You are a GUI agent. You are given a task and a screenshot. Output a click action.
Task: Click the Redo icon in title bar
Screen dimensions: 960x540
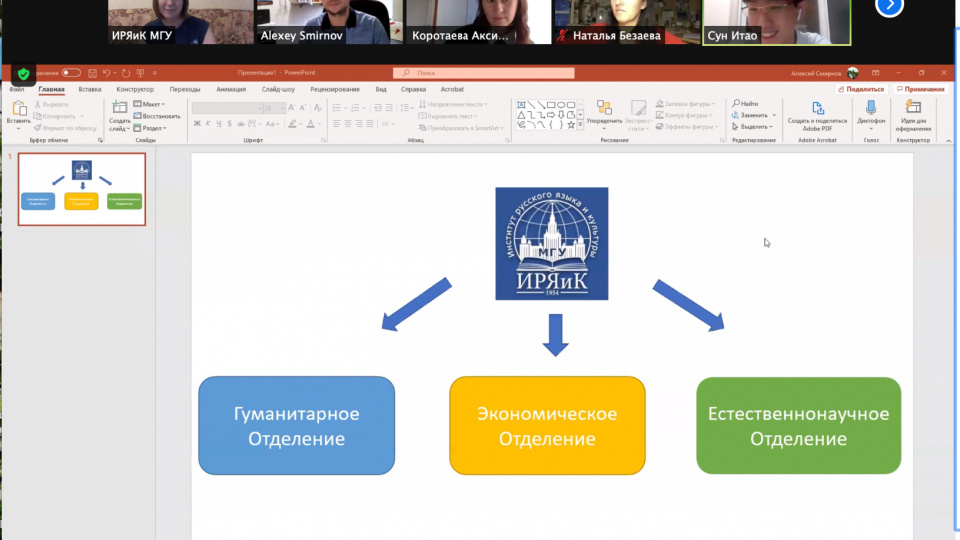[126, 73]
